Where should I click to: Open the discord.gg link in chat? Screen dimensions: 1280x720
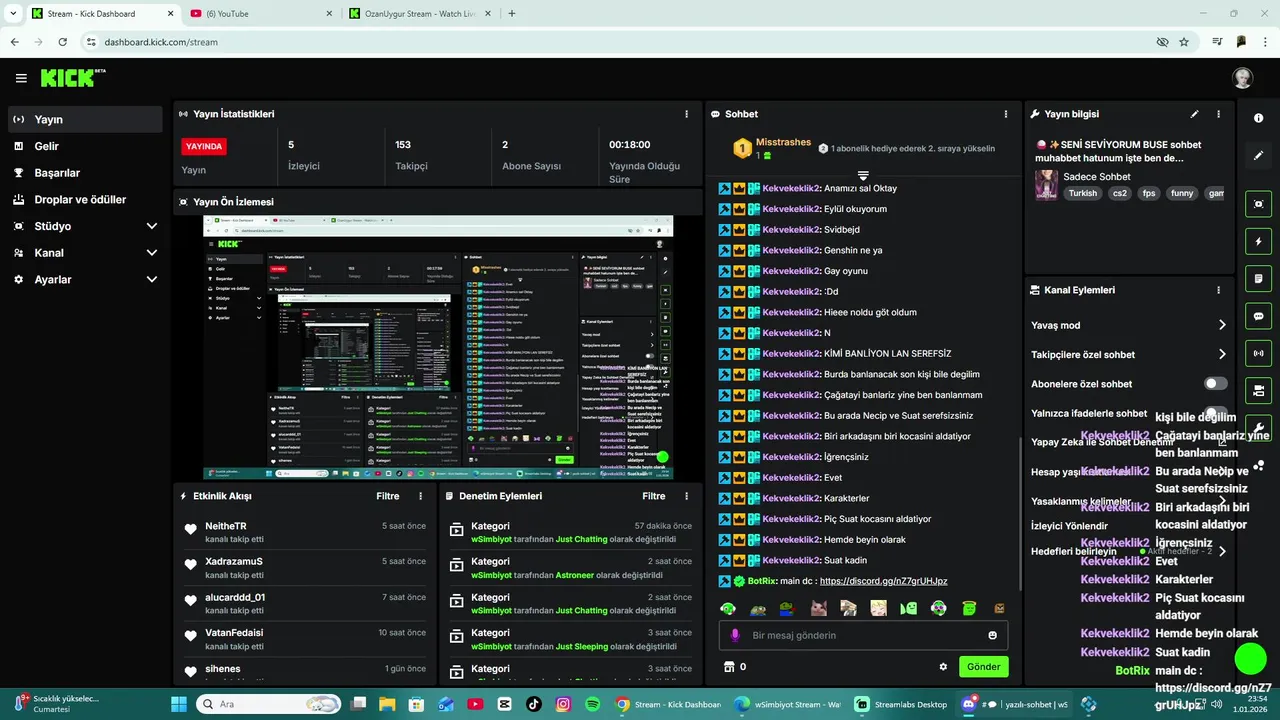883,581
